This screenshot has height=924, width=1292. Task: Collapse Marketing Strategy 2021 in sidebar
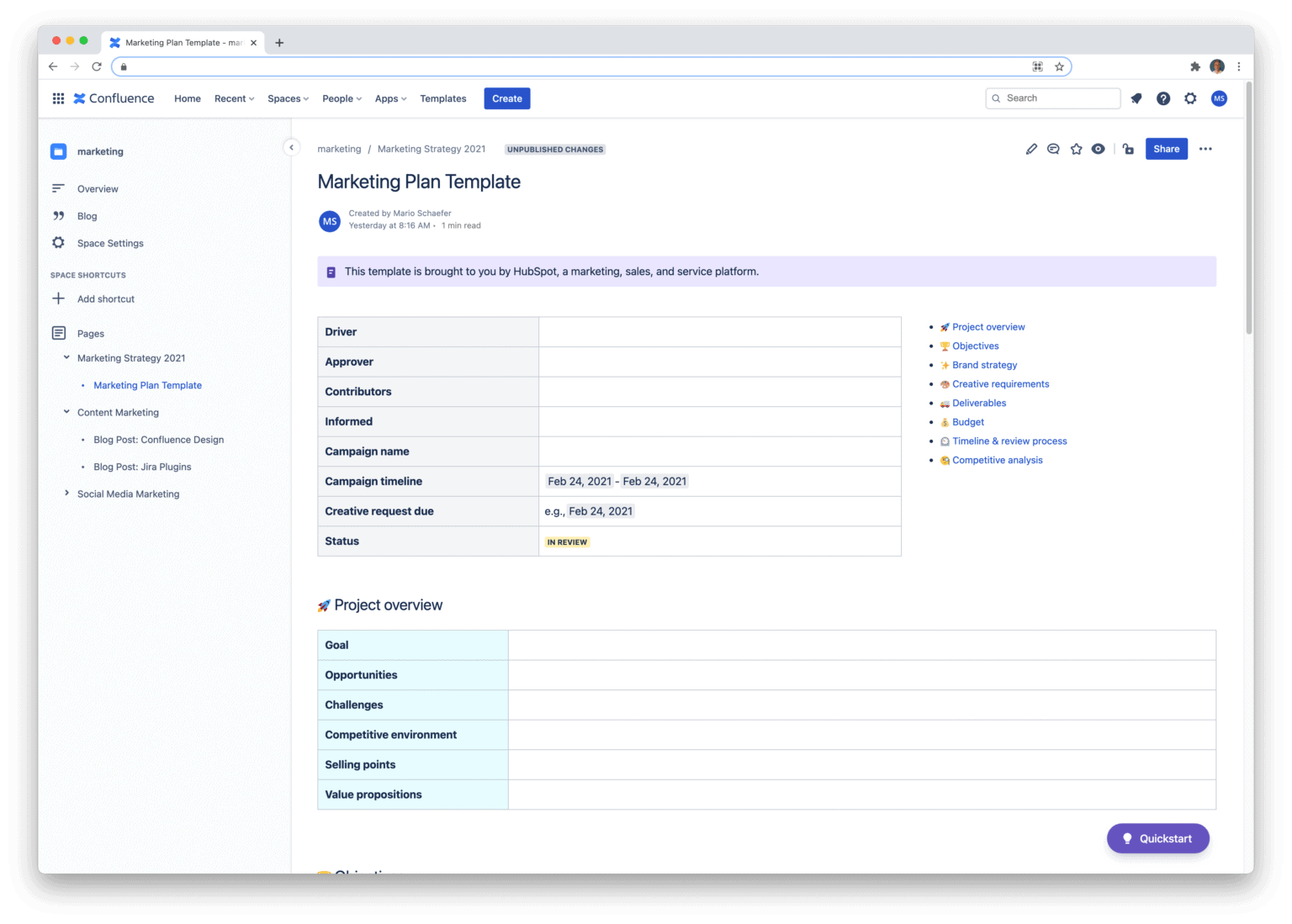tap(66, 356)
